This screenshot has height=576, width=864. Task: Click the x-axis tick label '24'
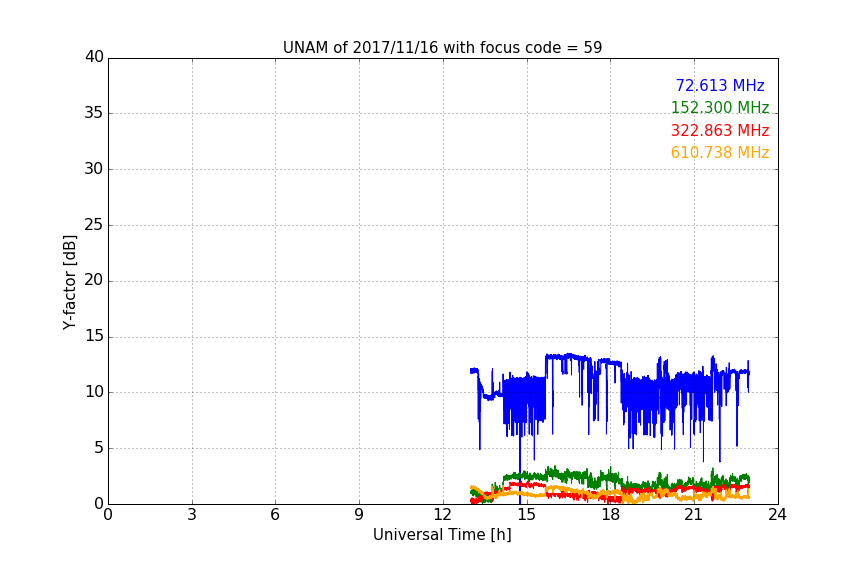(x=777, y=515)
